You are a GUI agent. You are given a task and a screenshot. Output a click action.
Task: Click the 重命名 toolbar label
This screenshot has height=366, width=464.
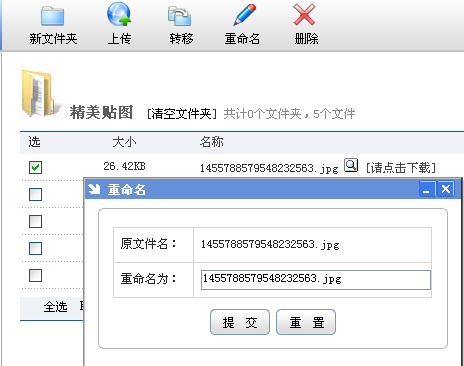tap(242, 39)
